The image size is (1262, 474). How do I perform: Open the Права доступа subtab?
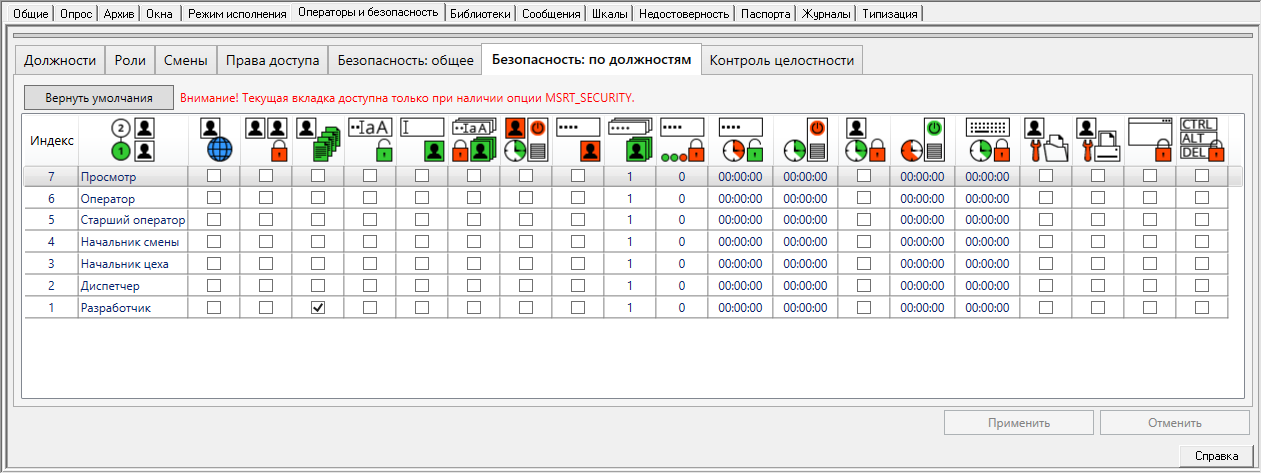[x=272, y=60]
